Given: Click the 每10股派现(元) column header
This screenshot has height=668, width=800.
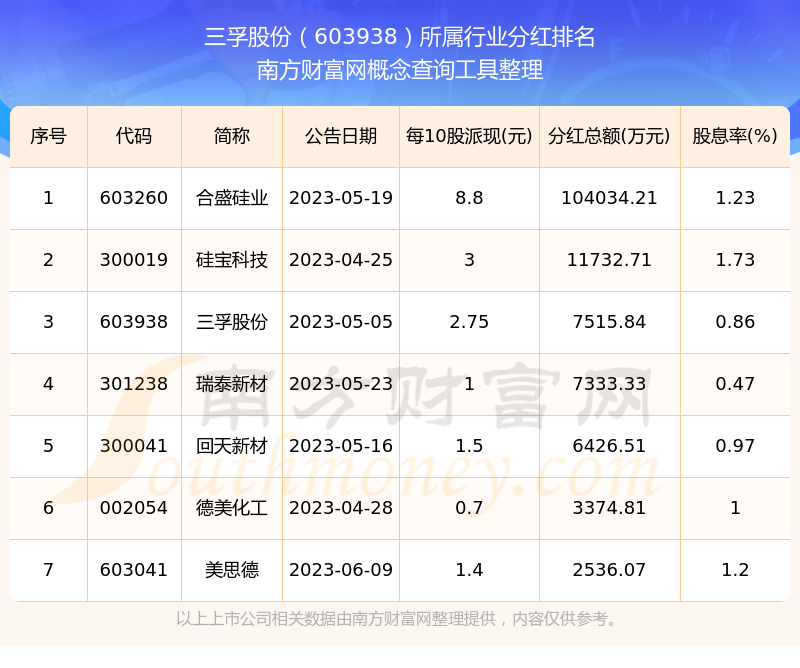Looking at the screenshot, I should click(x=469, y=136).
